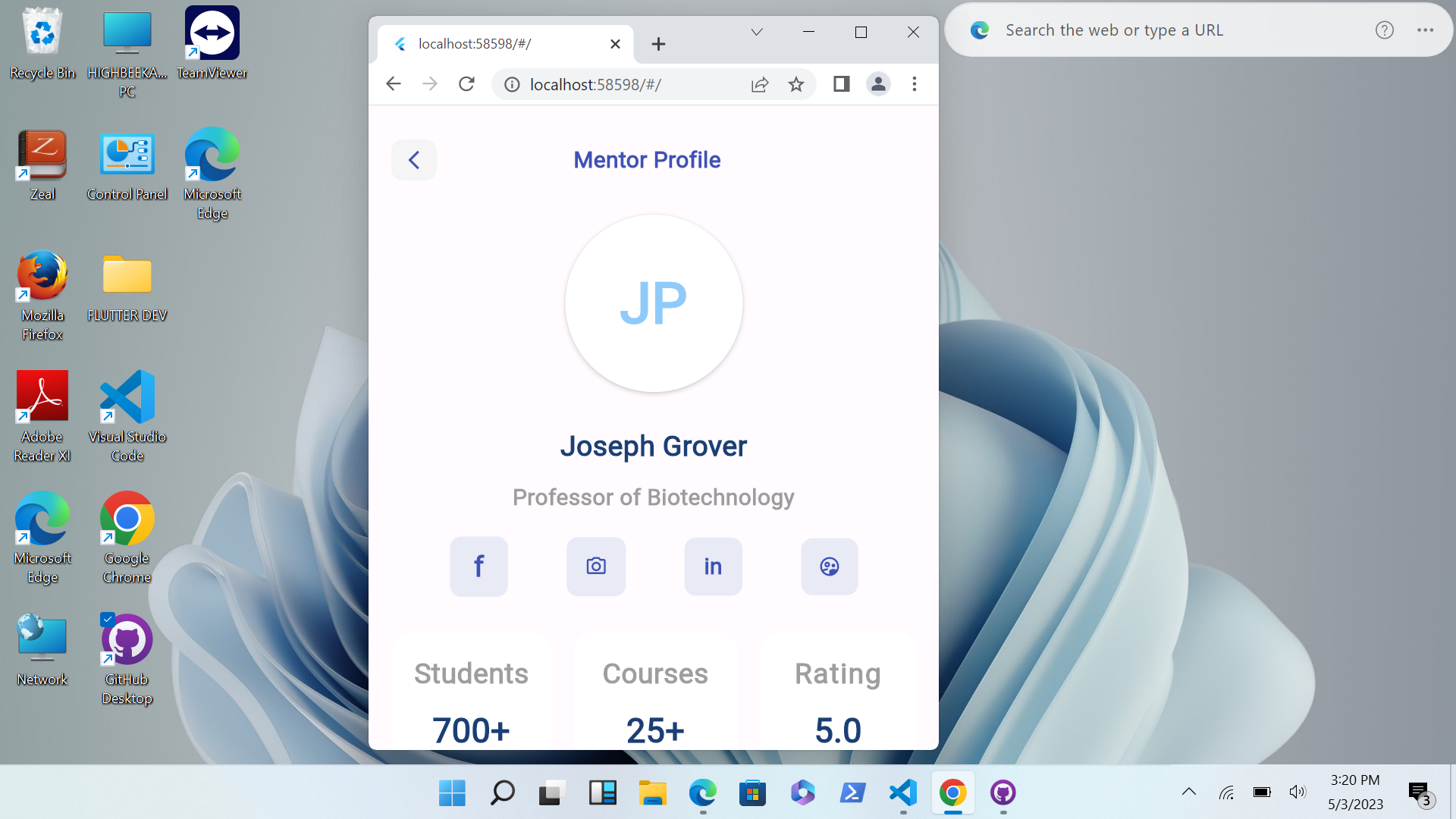Click the Mentor Profile heading
Screen dimensions: 1456x819
click(x=647, y=160)
